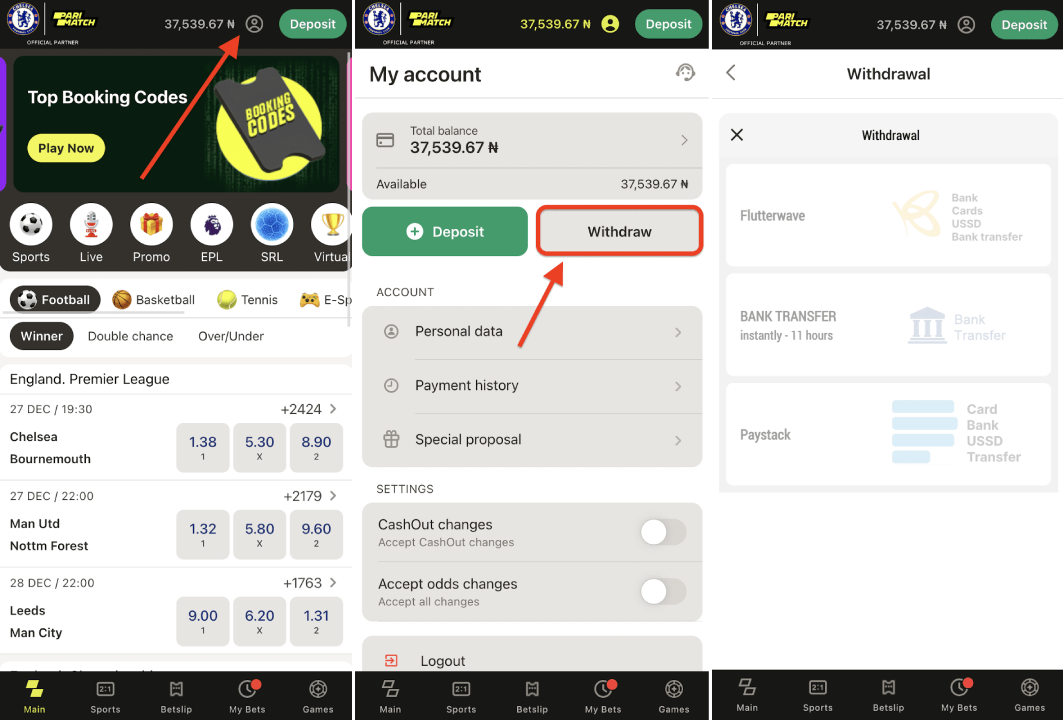1063x720 pixels.
Task: Click the large green Deposit button with plus
Action: (445, 231)
